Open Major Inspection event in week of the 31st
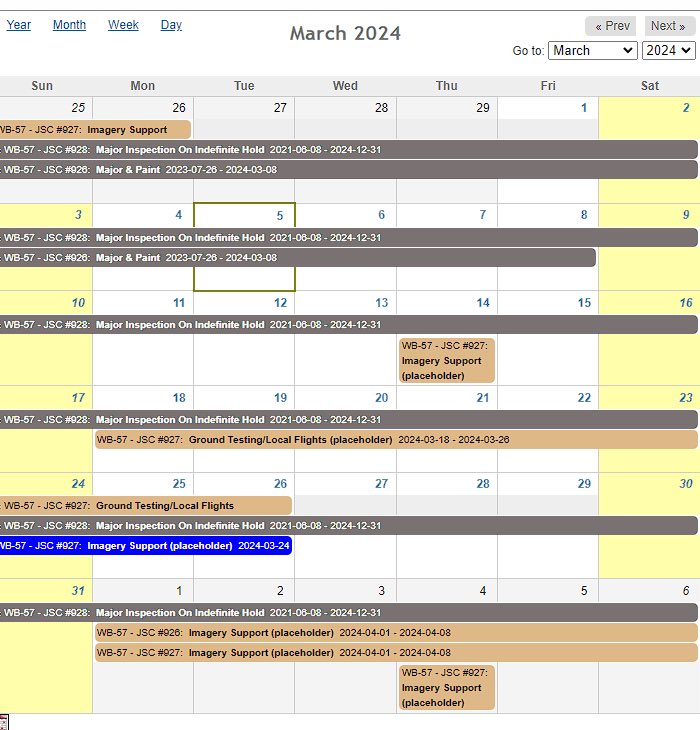The image size is (700, 730). pos(349,613)
